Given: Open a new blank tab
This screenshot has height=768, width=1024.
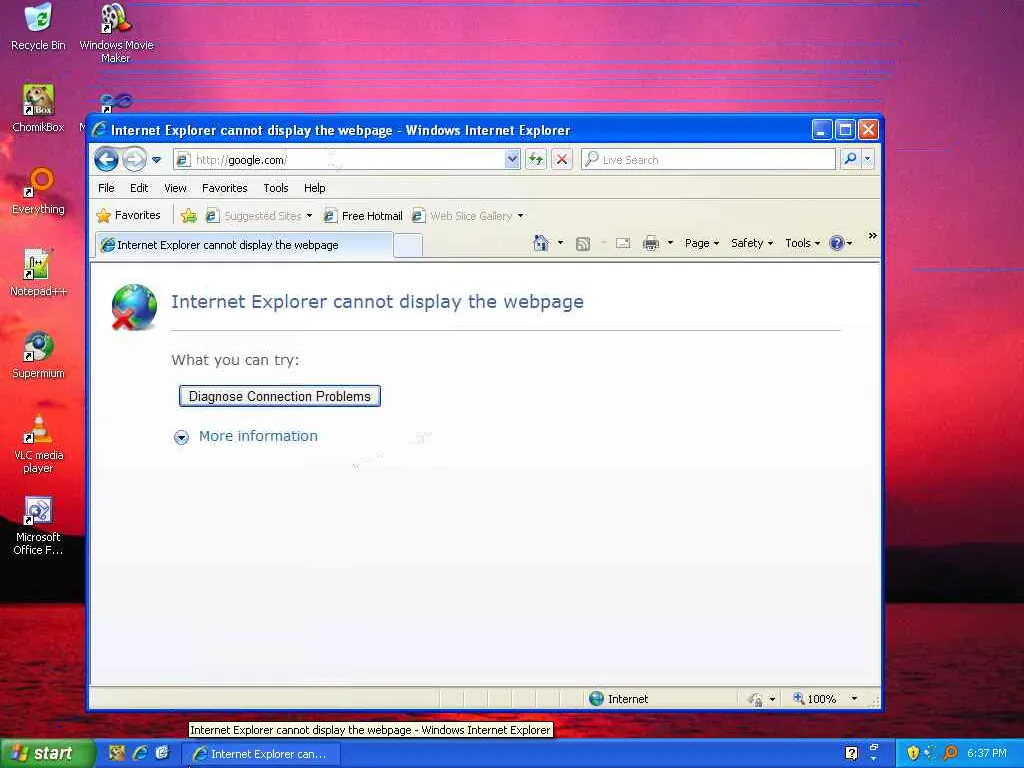Looking at the screenshot, I should pyautogui.click(x=408, y=246).
